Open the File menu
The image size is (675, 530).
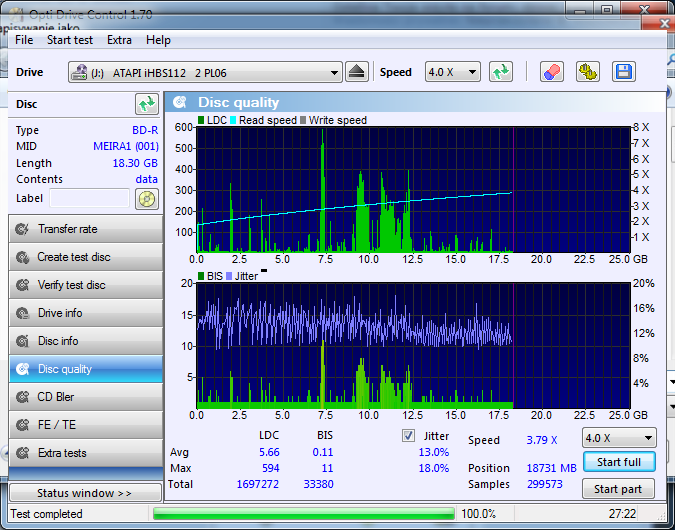pos(24,40)
